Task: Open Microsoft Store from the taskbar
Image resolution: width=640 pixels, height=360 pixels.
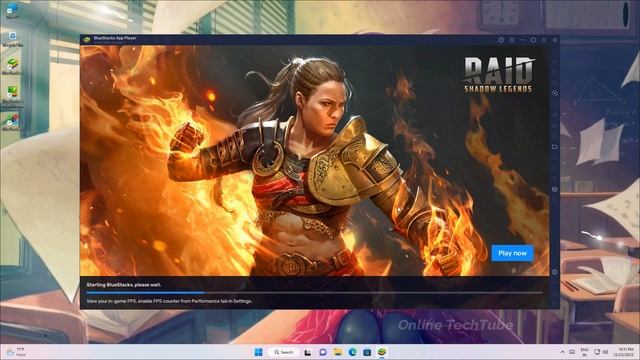Action: [x=367, y=352]
